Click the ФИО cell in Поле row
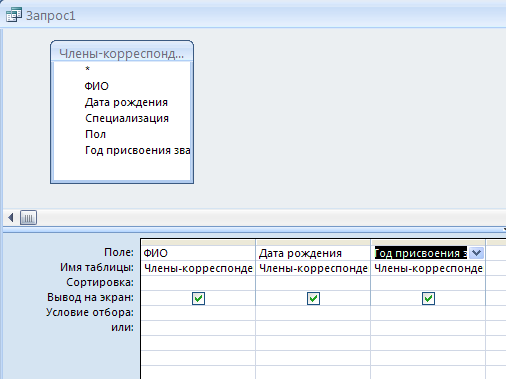Viewport: 506px width, 379px height. tap(198, 253)
